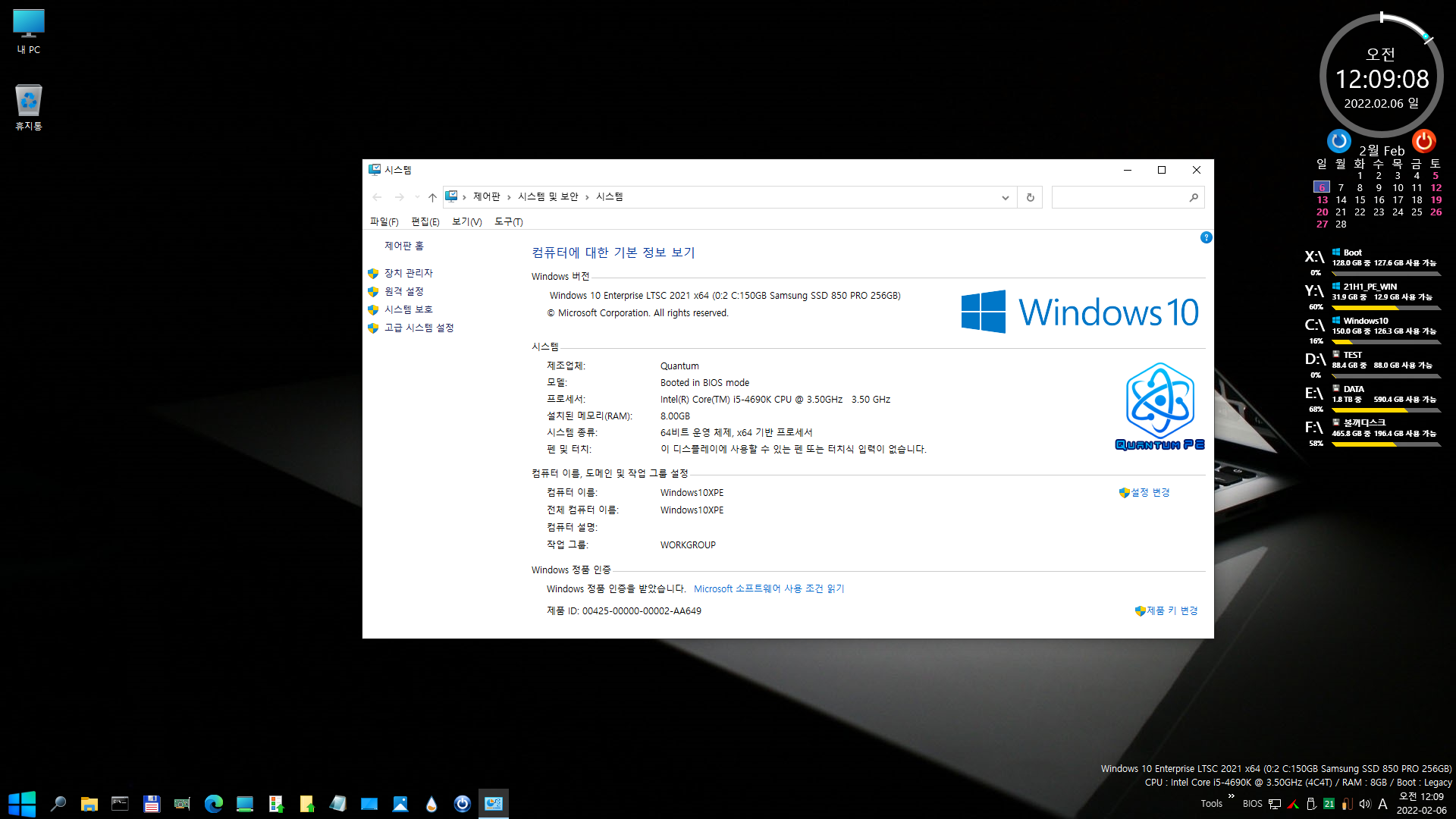
Task: Expand the address bar history dropdown
Action: click(x=1006, y=197)
